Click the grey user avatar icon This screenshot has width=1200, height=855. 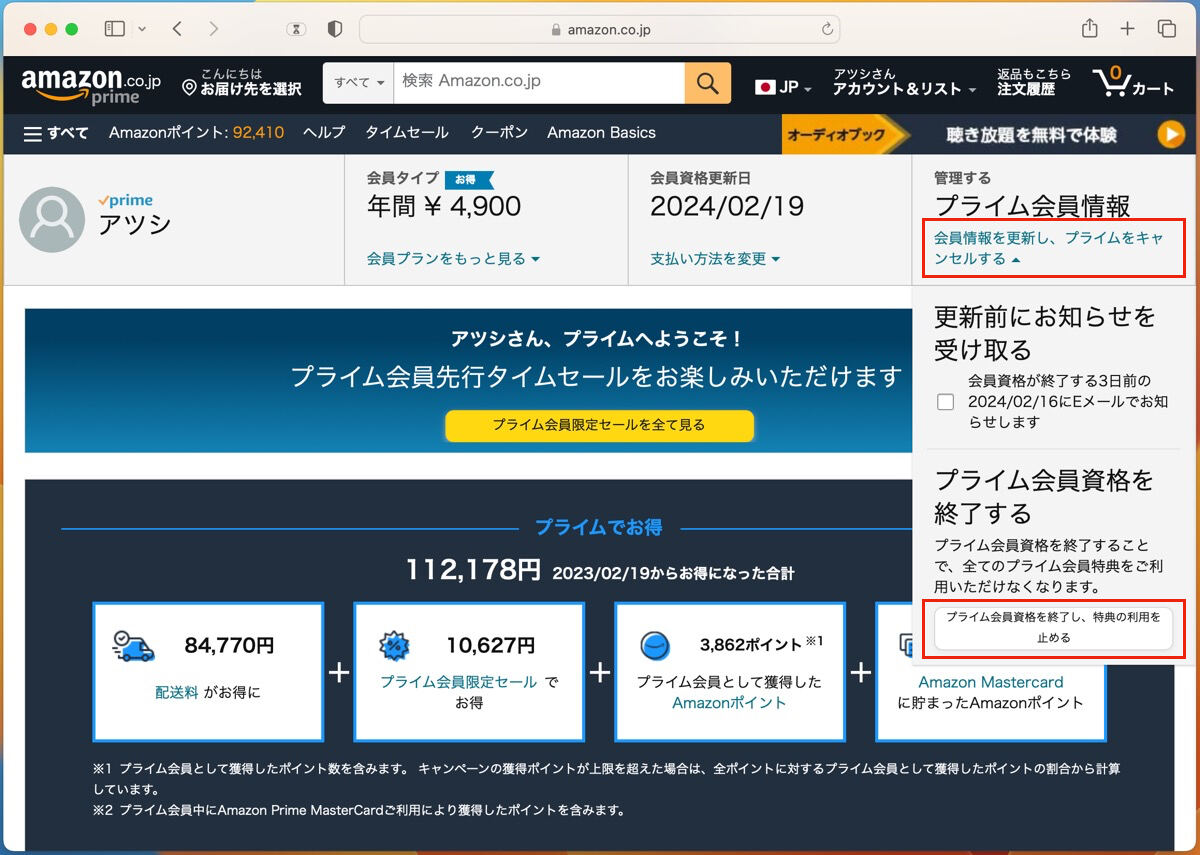point(52,220)
